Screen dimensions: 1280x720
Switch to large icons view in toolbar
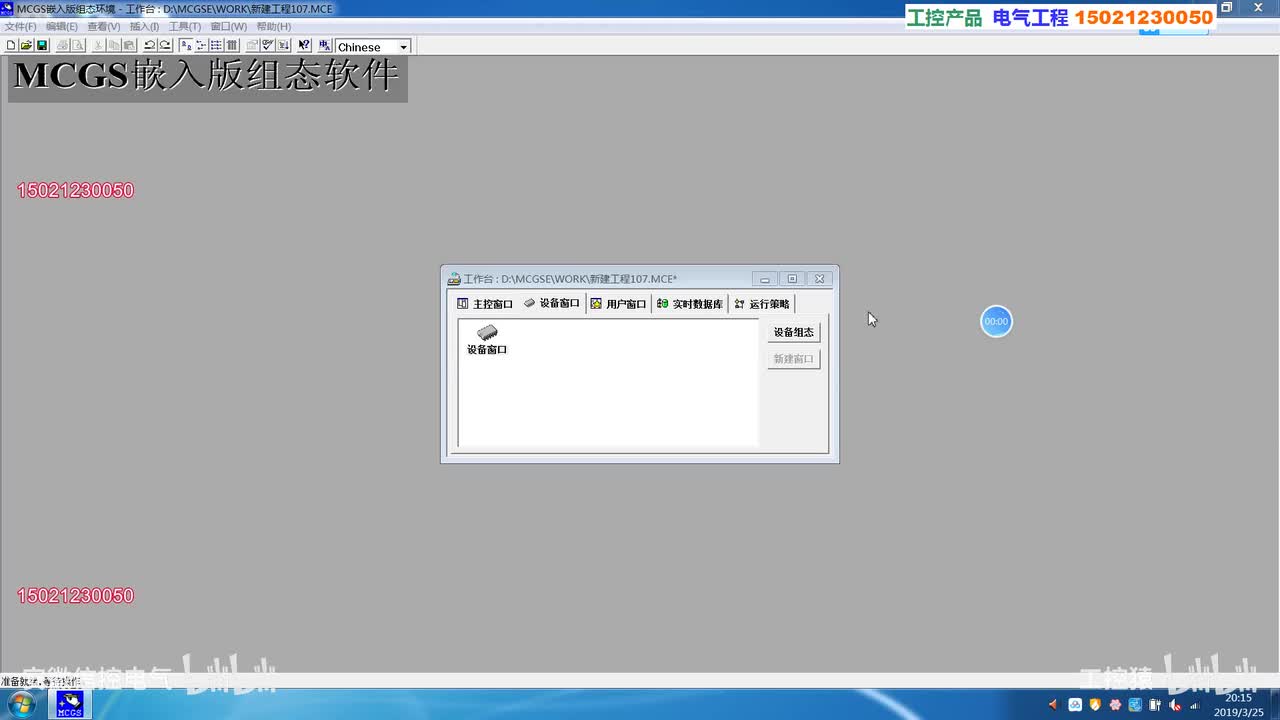click(186, 46)
